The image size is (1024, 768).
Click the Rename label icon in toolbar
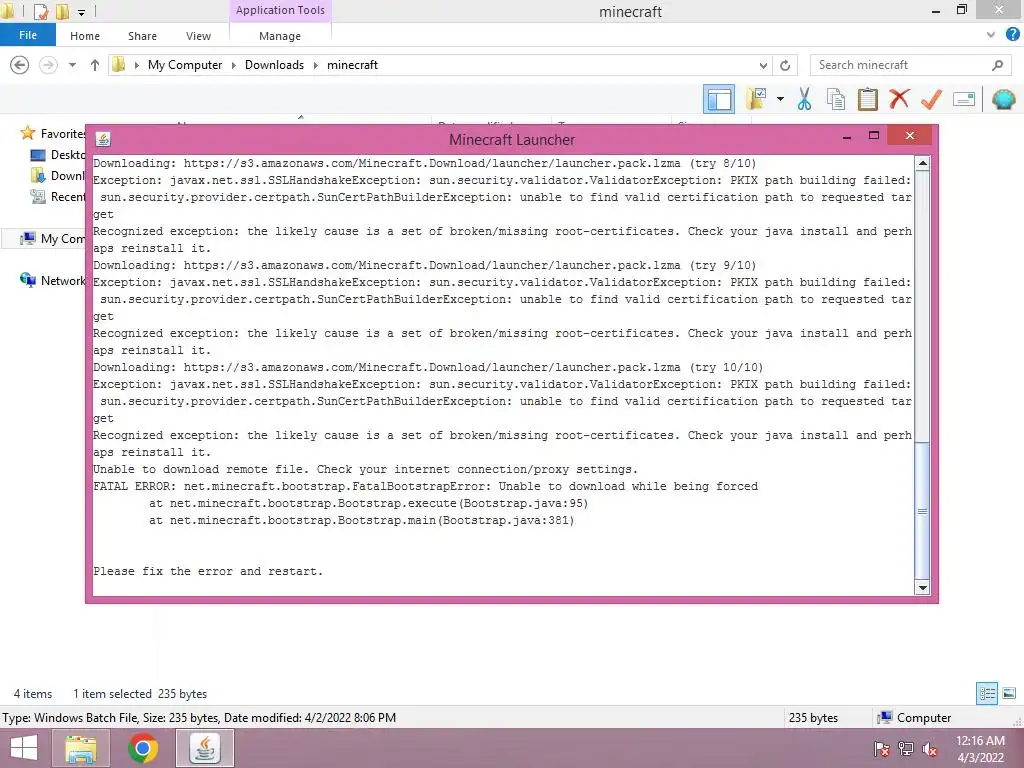click(x=964, y=99)
